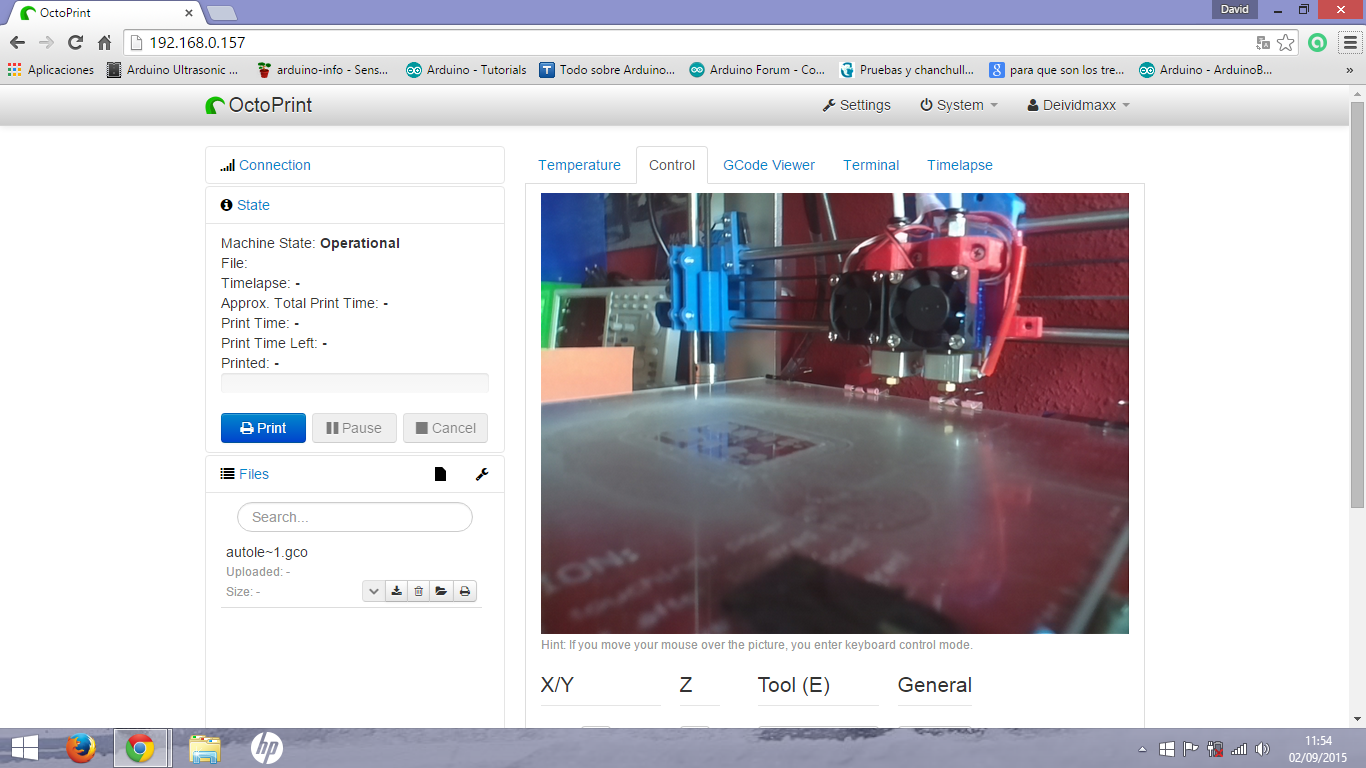Go back with browser back arrow
This screenshot has width=1366, height=768.
tap(17, 43)
